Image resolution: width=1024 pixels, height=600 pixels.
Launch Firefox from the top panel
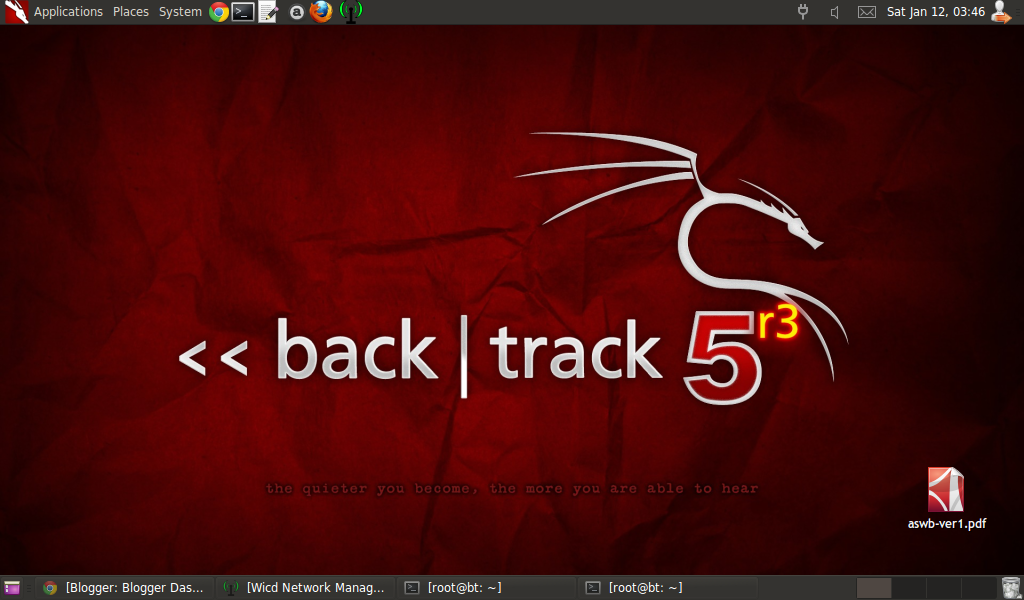pos(321,12)
